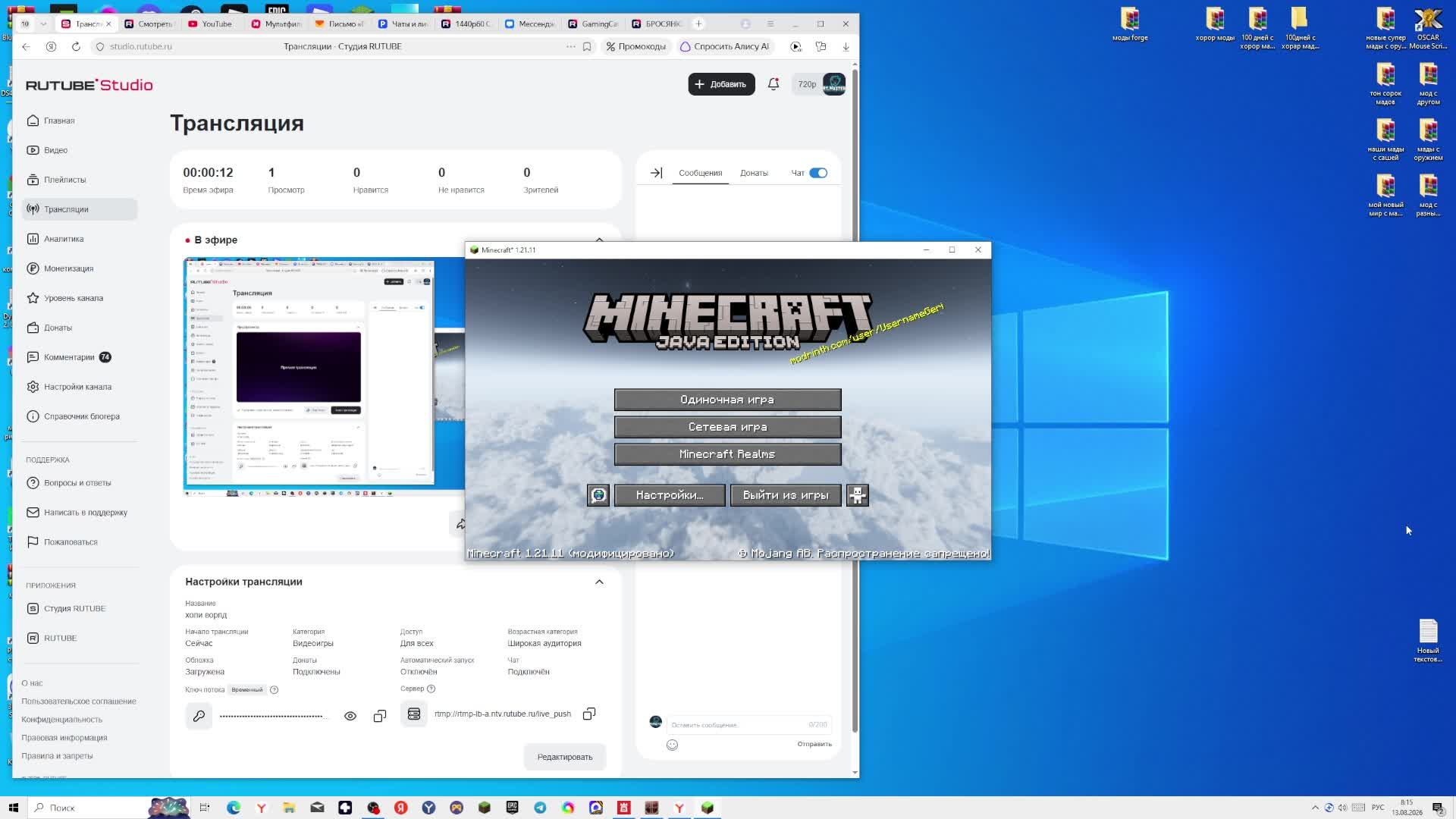Open Minecraft accessibility settings button
The height and width of the screenshot is (819, 1456).
pyautogui.click(x=858, y=495)
